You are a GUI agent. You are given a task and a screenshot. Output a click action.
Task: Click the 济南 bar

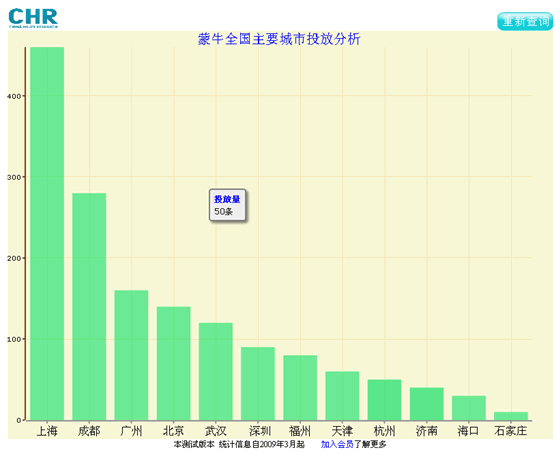tap(427, 404)
